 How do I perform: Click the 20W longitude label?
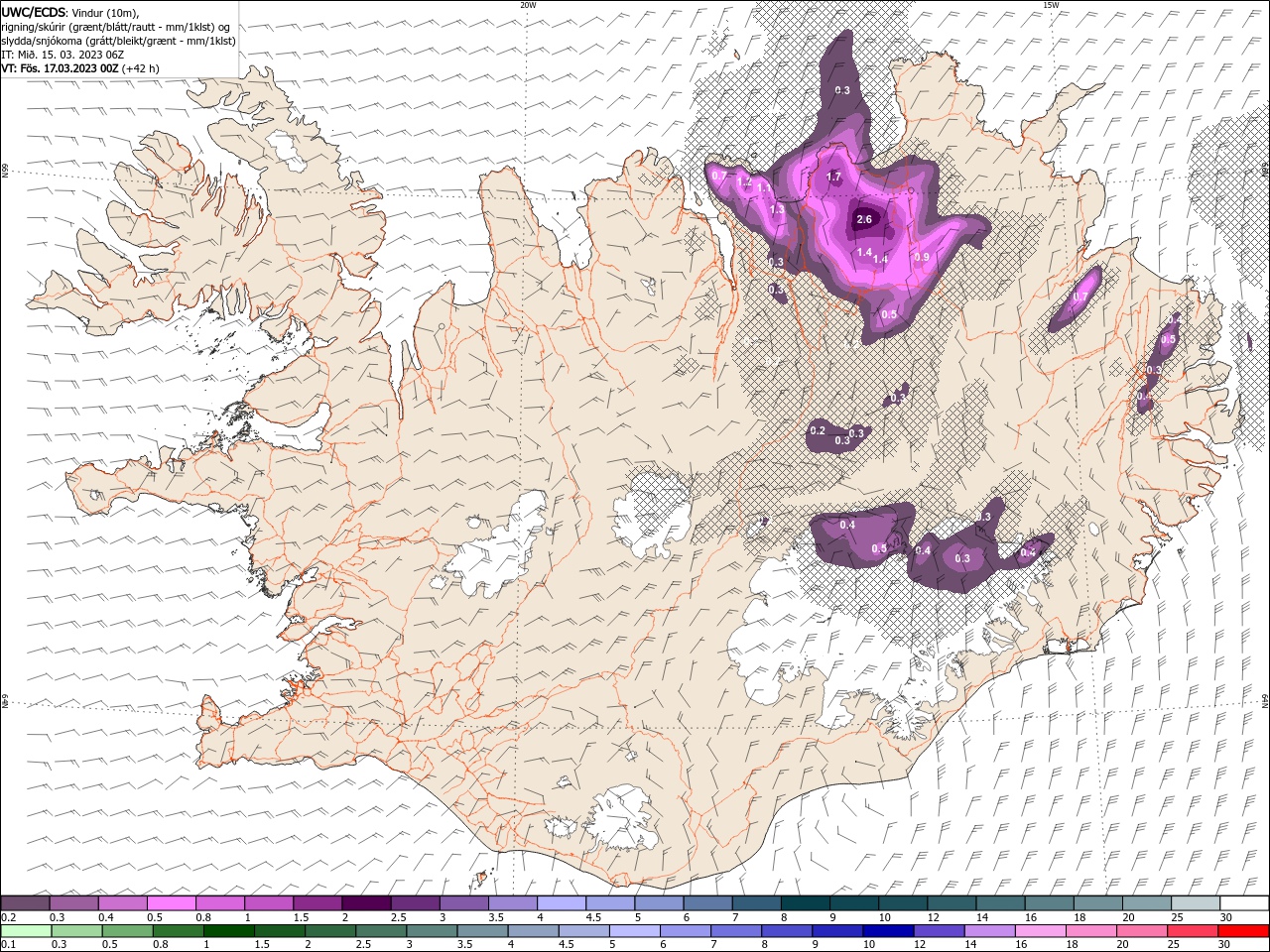[528, 5]
